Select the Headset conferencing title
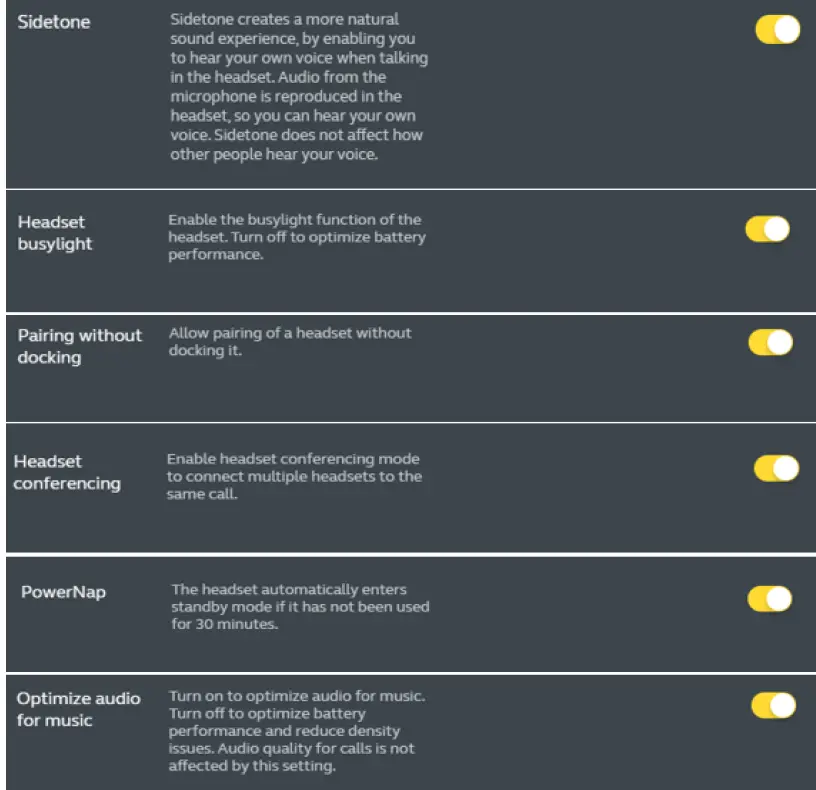This screenshot has height=790, width=816. [66, 472]
